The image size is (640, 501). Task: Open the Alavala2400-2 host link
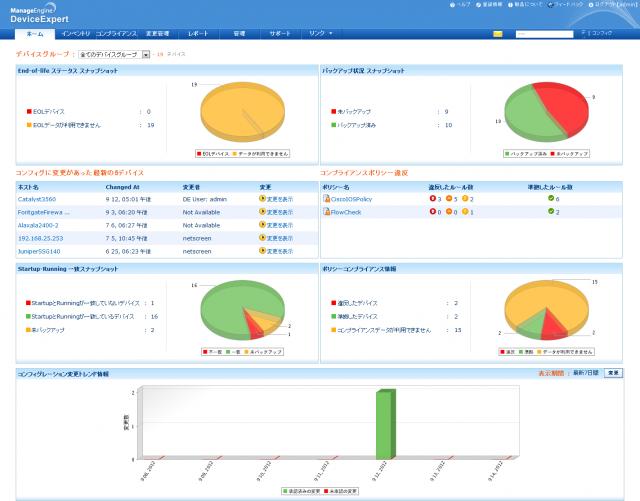pos(38,225)
